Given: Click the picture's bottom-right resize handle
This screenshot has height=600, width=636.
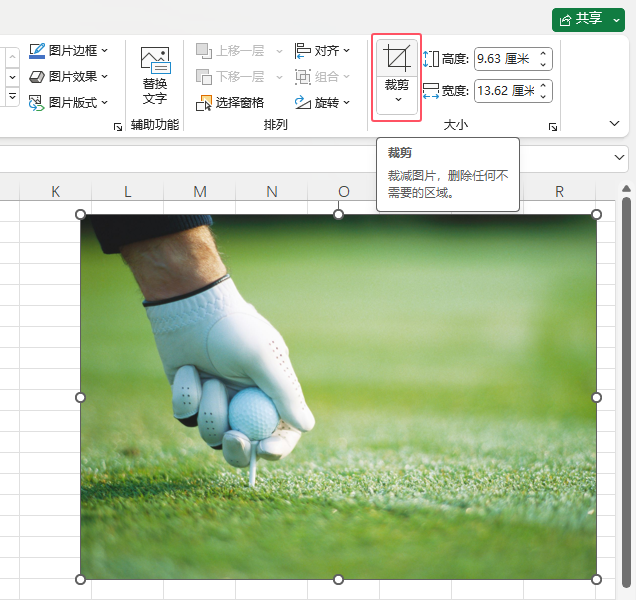Looking at the screenshot, I should pos(596,579).
